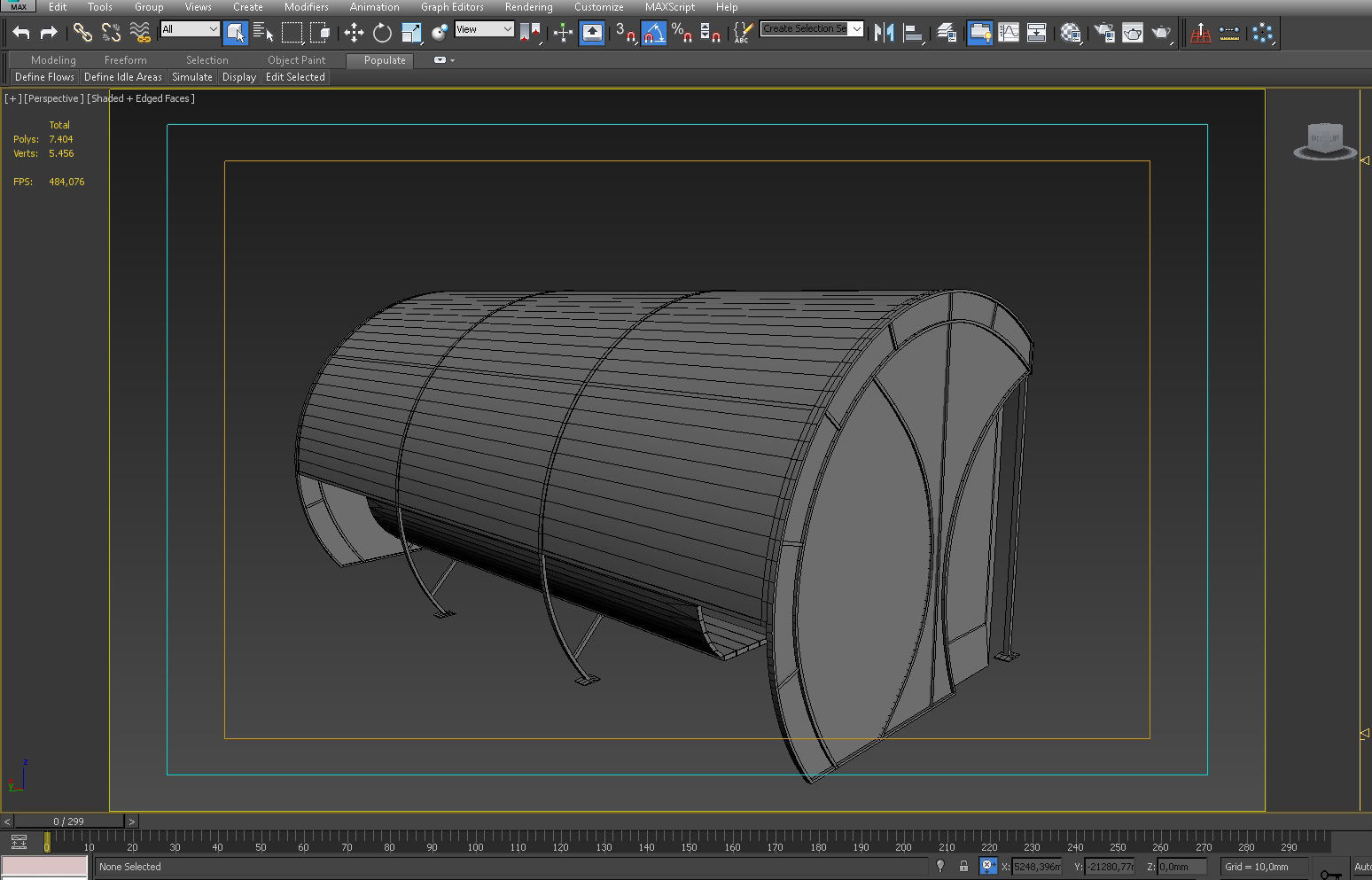1372x880 pixels.
Task: Click the Measure Distance ruler icon
Action: point(1229,33)
